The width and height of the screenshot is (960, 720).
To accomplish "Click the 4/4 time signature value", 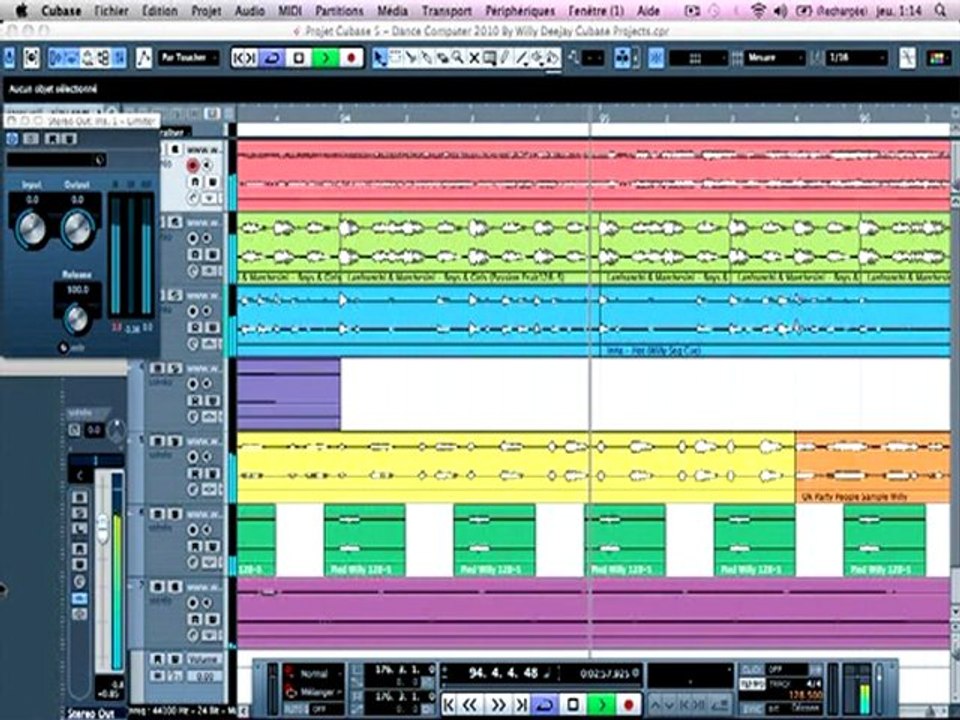I will coord(814,683).
